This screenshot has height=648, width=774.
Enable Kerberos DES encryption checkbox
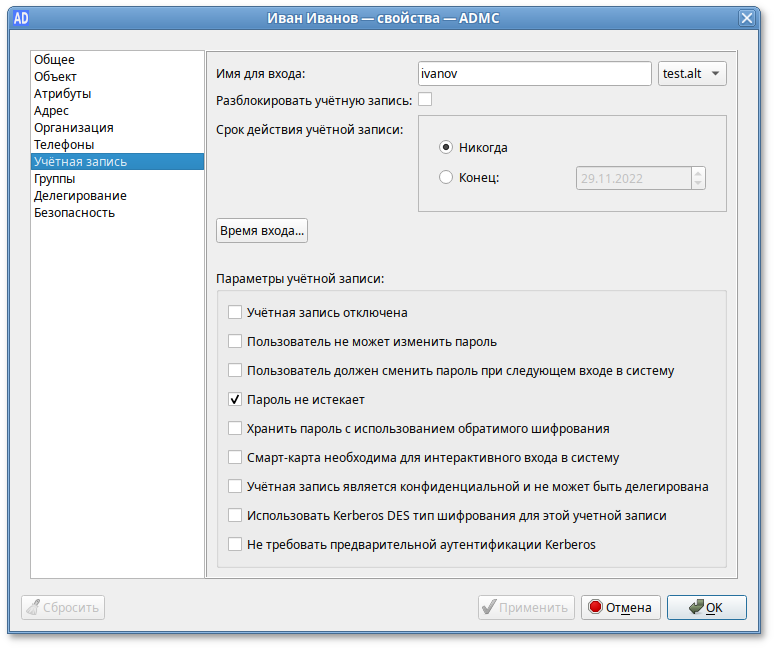[235, 516]
